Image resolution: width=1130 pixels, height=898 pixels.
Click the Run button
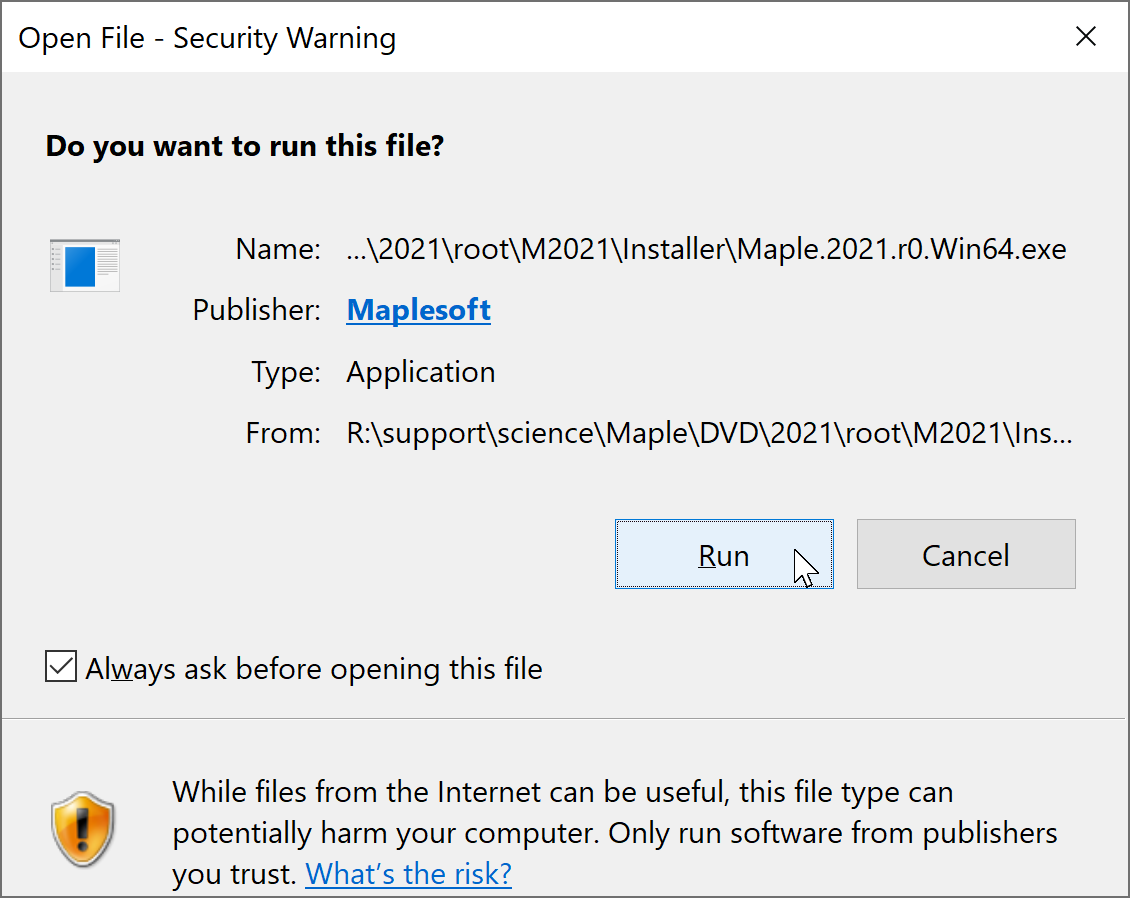723,555
